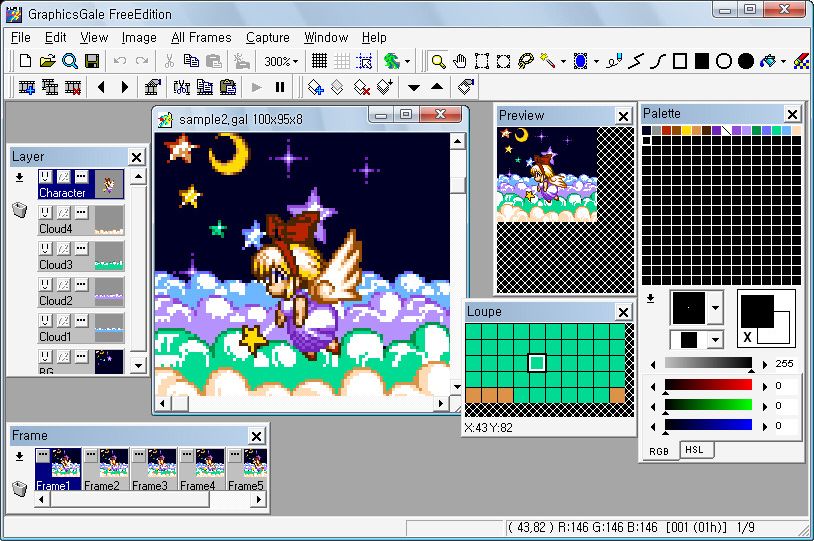
Task: Select the Flood Fill bucket tool
Action: coord(768,61)
